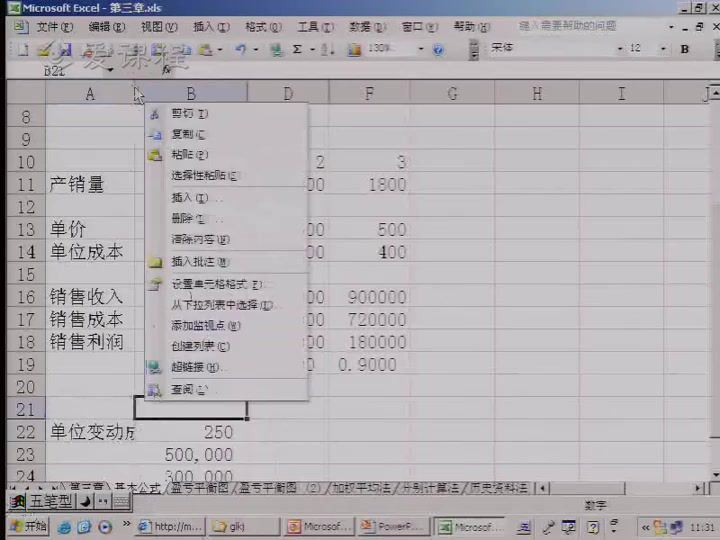
Task: Choose 查阅 from the context menu
Action: click(227, 389)
